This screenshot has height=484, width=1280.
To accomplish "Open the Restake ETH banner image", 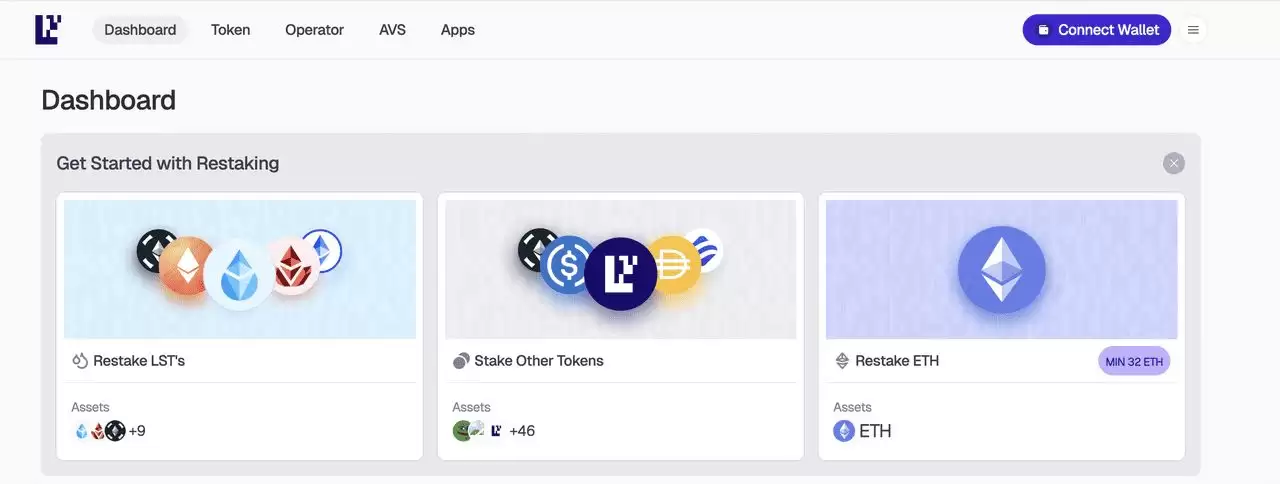I will point(1001,268).
